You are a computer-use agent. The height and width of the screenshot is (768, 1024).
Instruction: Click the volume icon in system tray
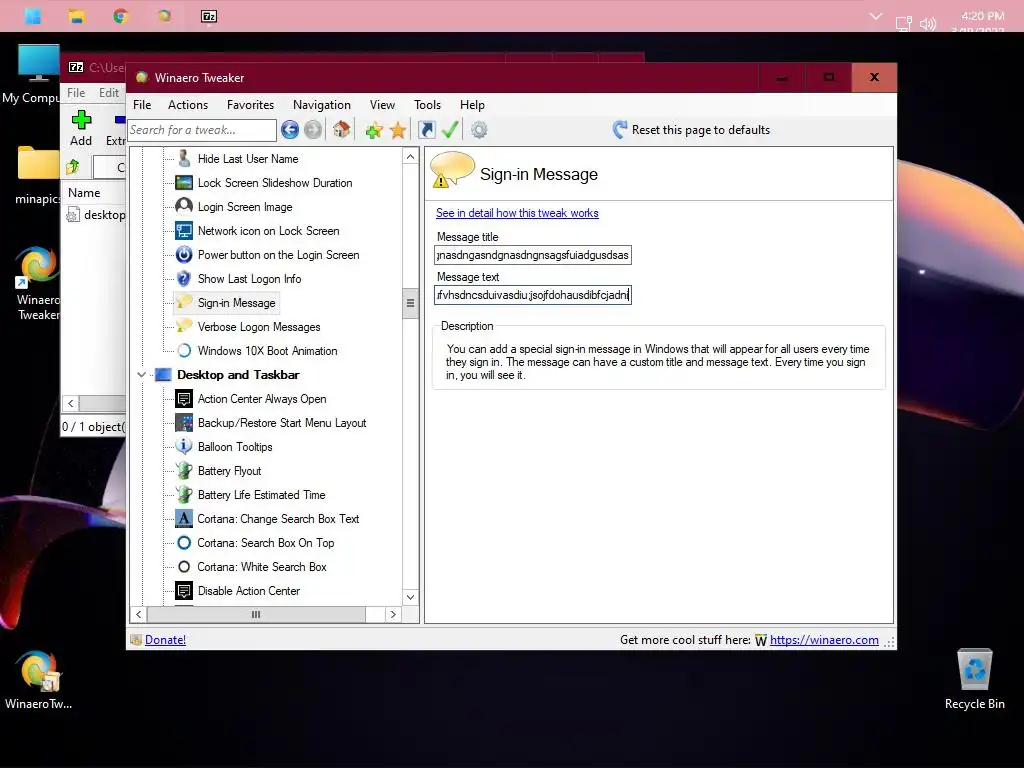[927, 24]
